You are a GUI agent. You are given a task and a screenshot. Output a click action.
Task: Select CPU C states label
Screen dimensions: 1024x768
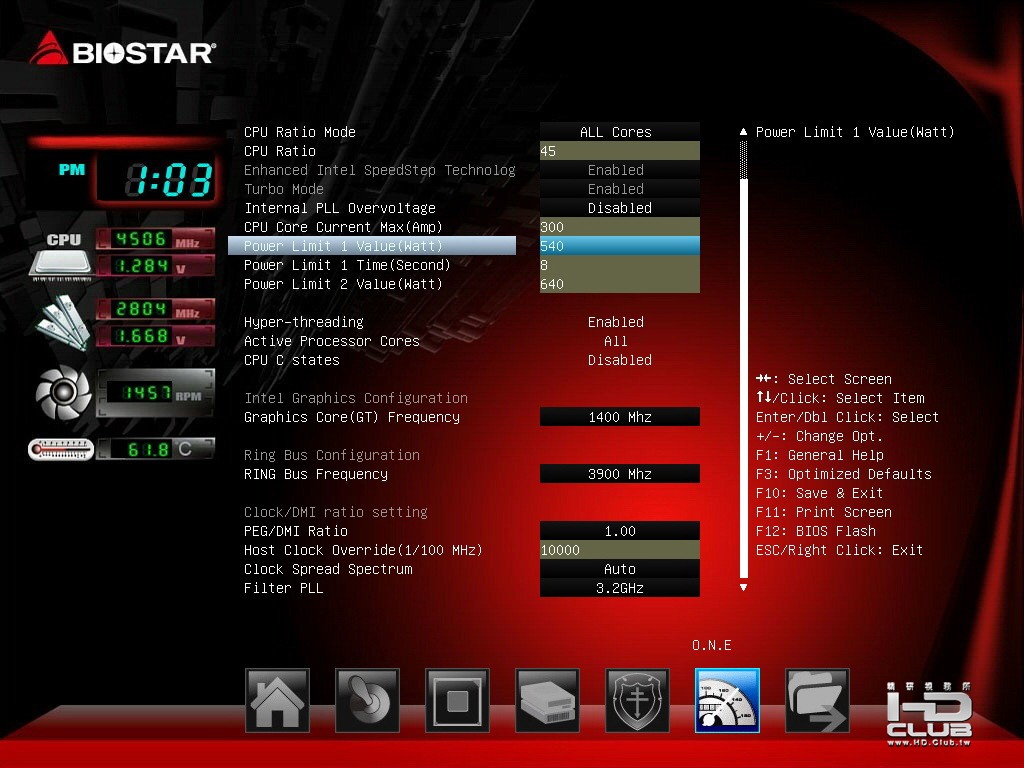pyautogui.click(x=292, y=360)
